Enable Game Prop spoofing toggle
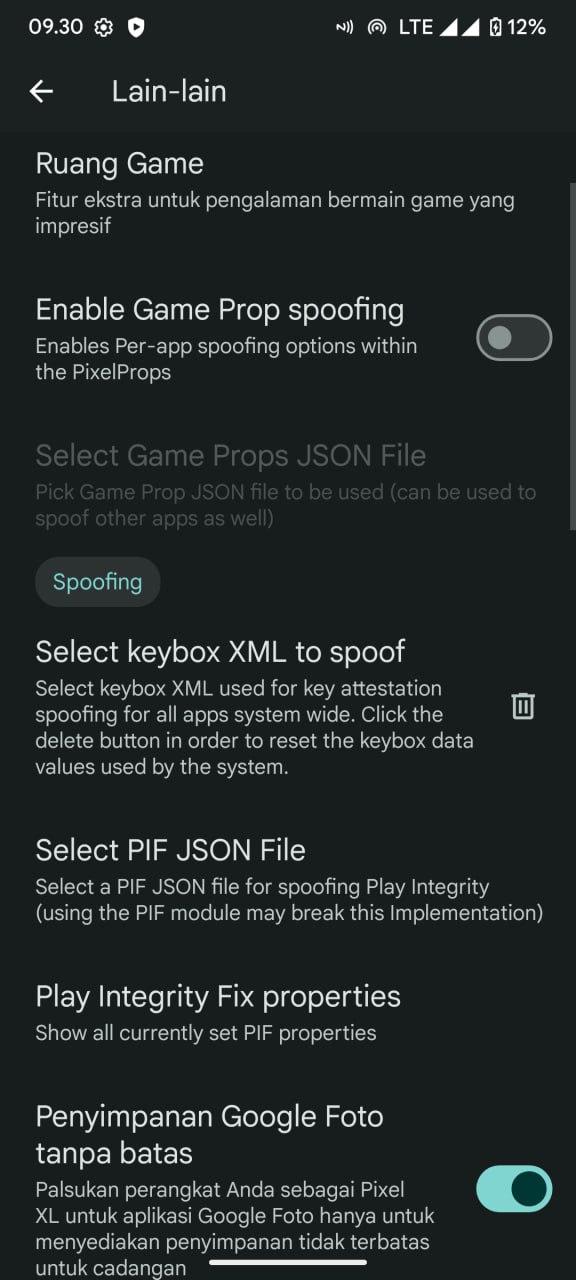 tap(514, 338)
